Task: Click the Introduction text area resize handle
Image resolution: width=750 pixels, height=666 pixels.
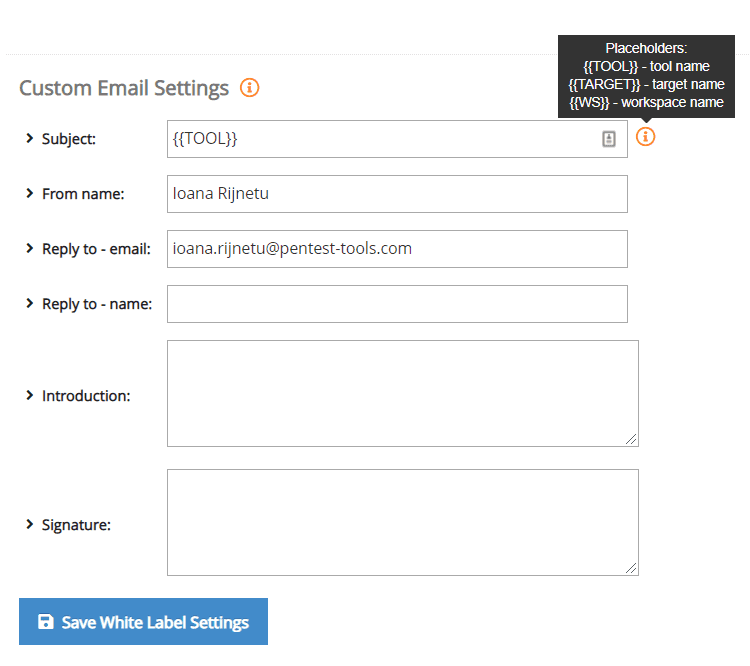Action: pyautogui.click(x=632, y=439)
